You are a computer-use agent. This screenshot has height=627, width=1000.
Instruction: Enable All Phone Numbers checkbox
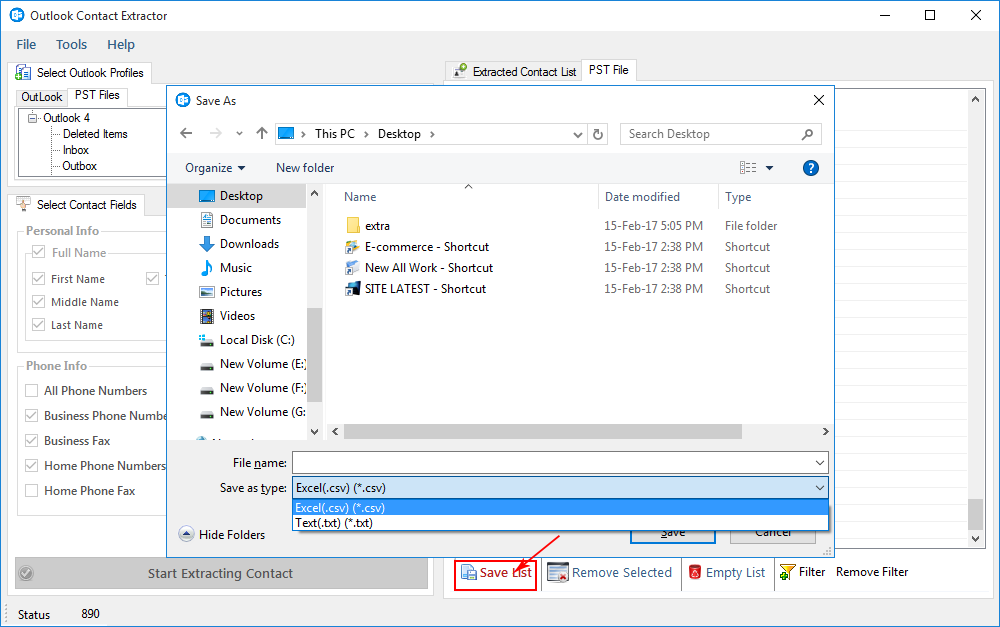[31, 390]
